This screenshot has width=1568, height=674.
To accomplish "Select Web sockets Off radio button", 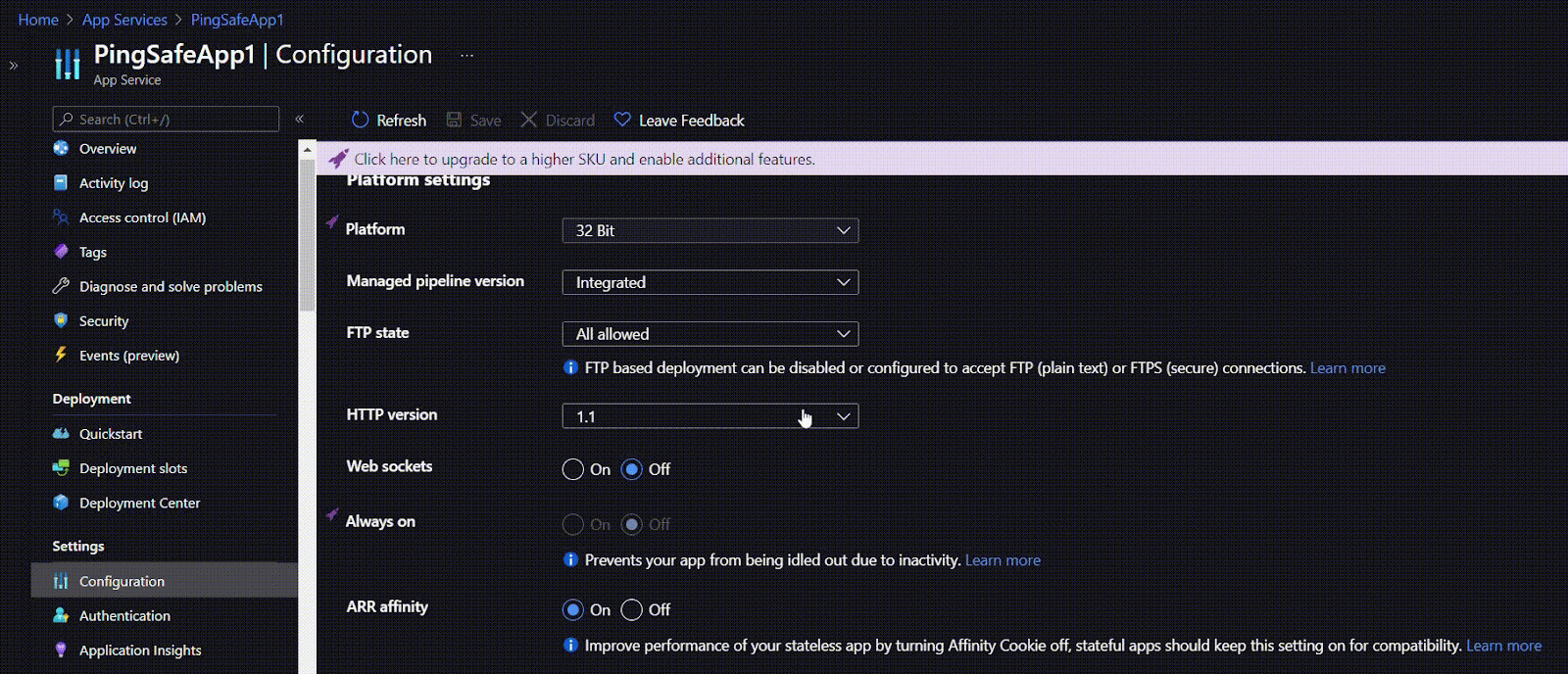I will 632,469.
